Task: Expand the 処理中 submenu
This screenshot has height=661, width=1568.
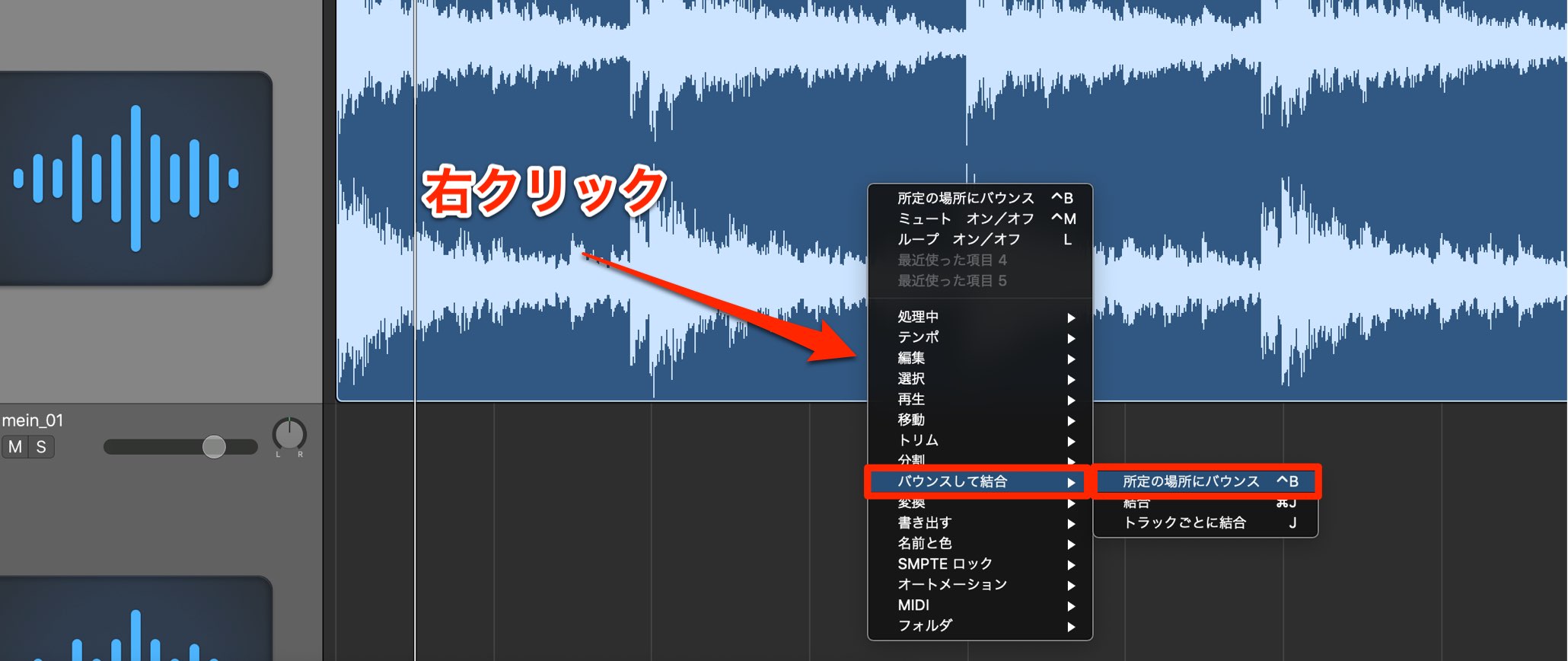Action: tap(980, 317)
